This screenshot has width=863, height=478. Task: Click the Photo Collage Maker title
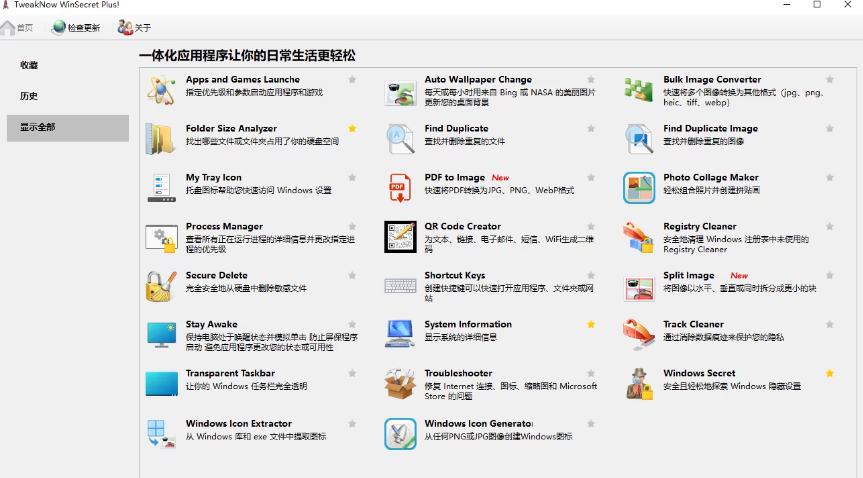[711, 177]
